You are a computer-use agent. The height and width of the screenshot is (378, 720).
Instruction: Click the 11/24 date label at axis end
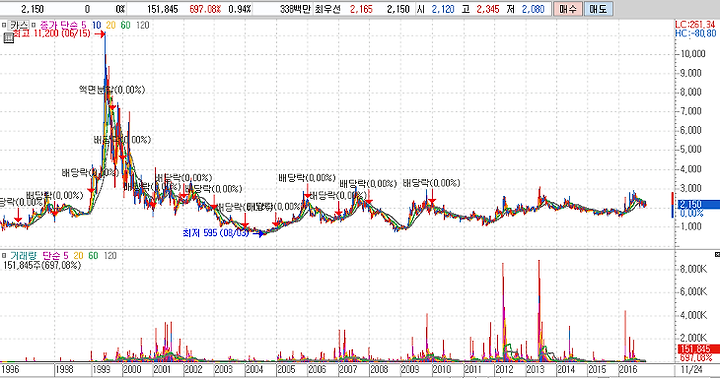[x=691, y=369]
